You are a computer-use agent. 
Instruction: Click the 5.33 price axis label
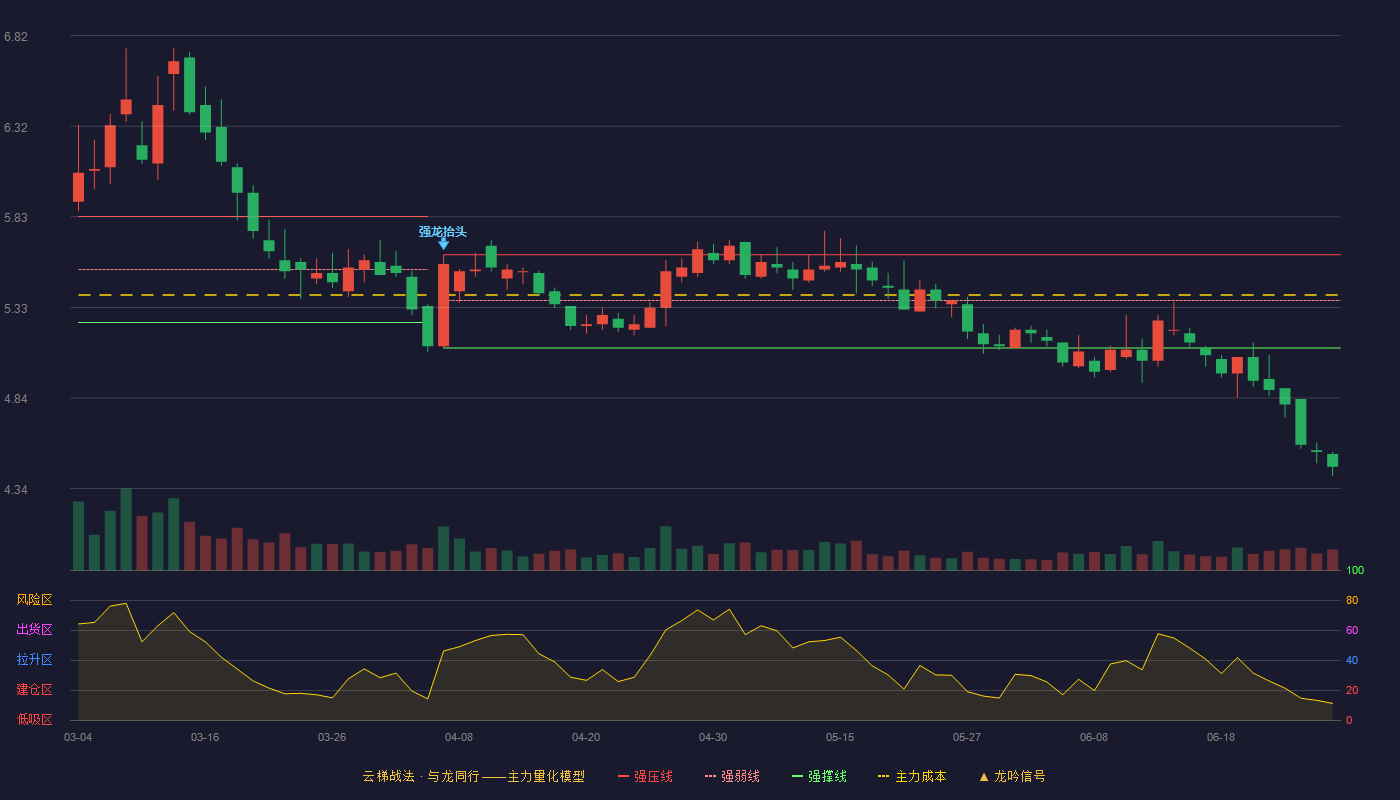16,309
